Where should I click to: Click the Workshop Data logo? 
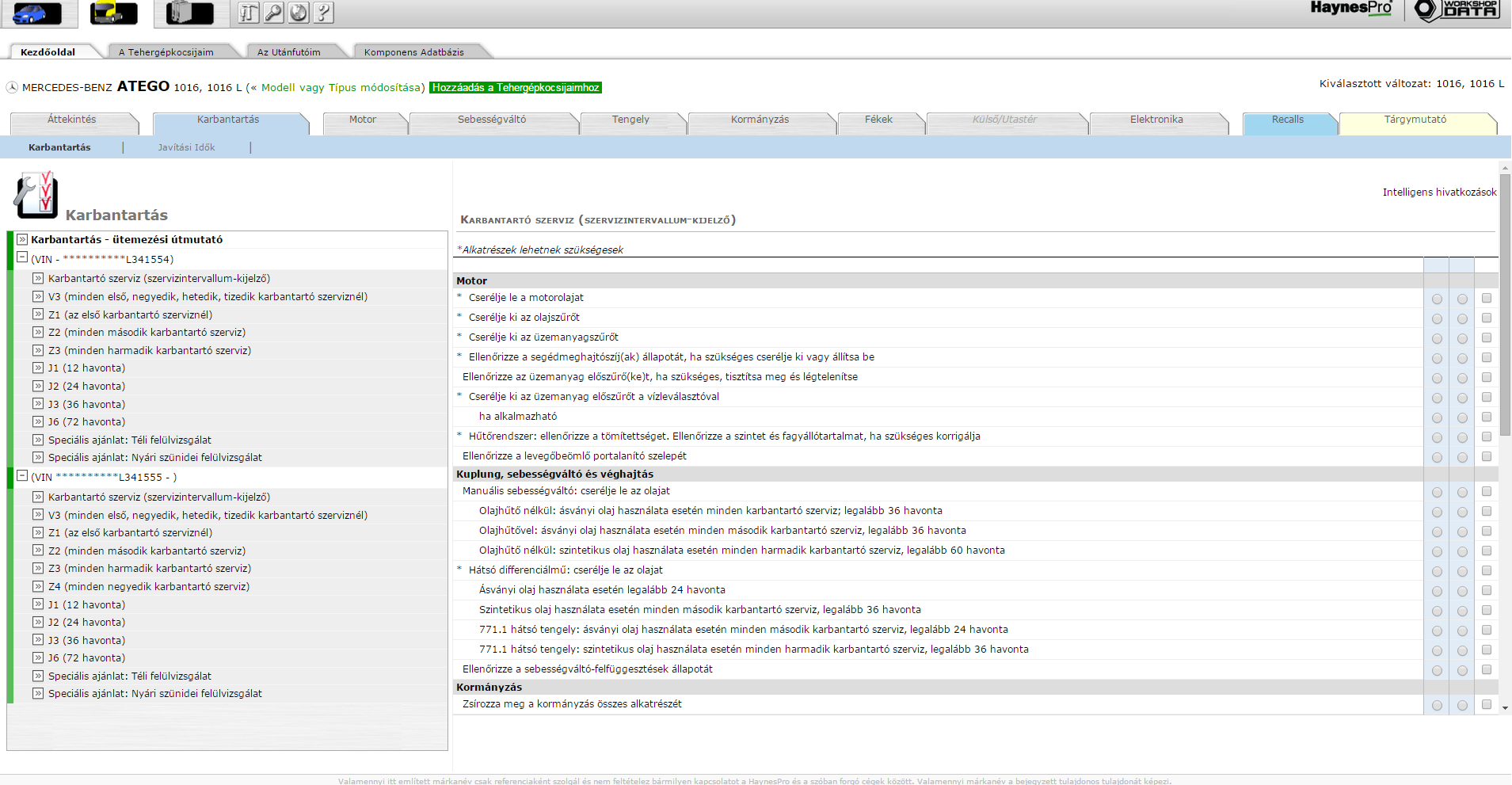coord(1457,10)
